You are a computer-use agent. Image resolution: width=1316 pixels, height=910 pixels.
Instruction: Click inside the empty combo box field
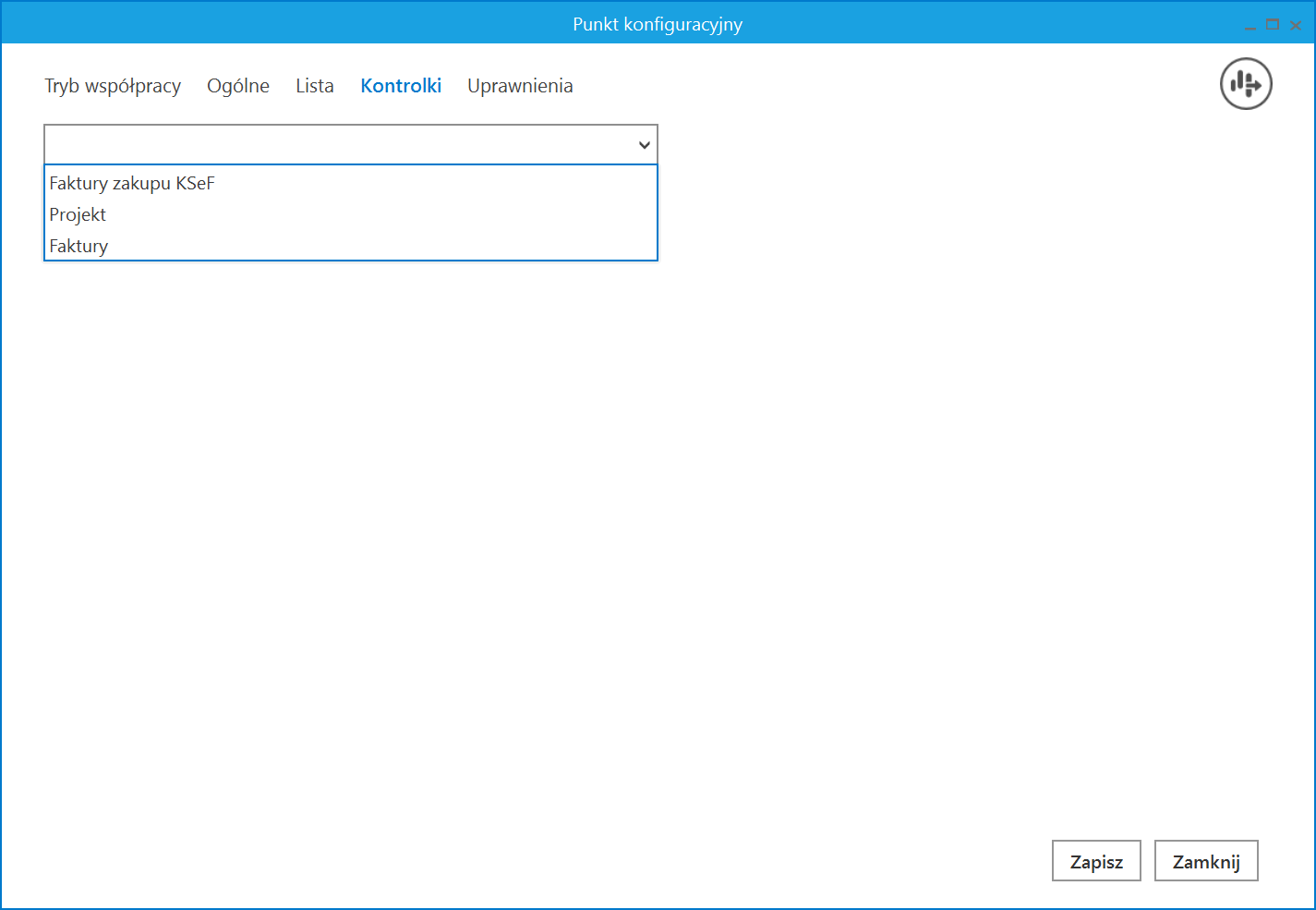click(332, 145)
